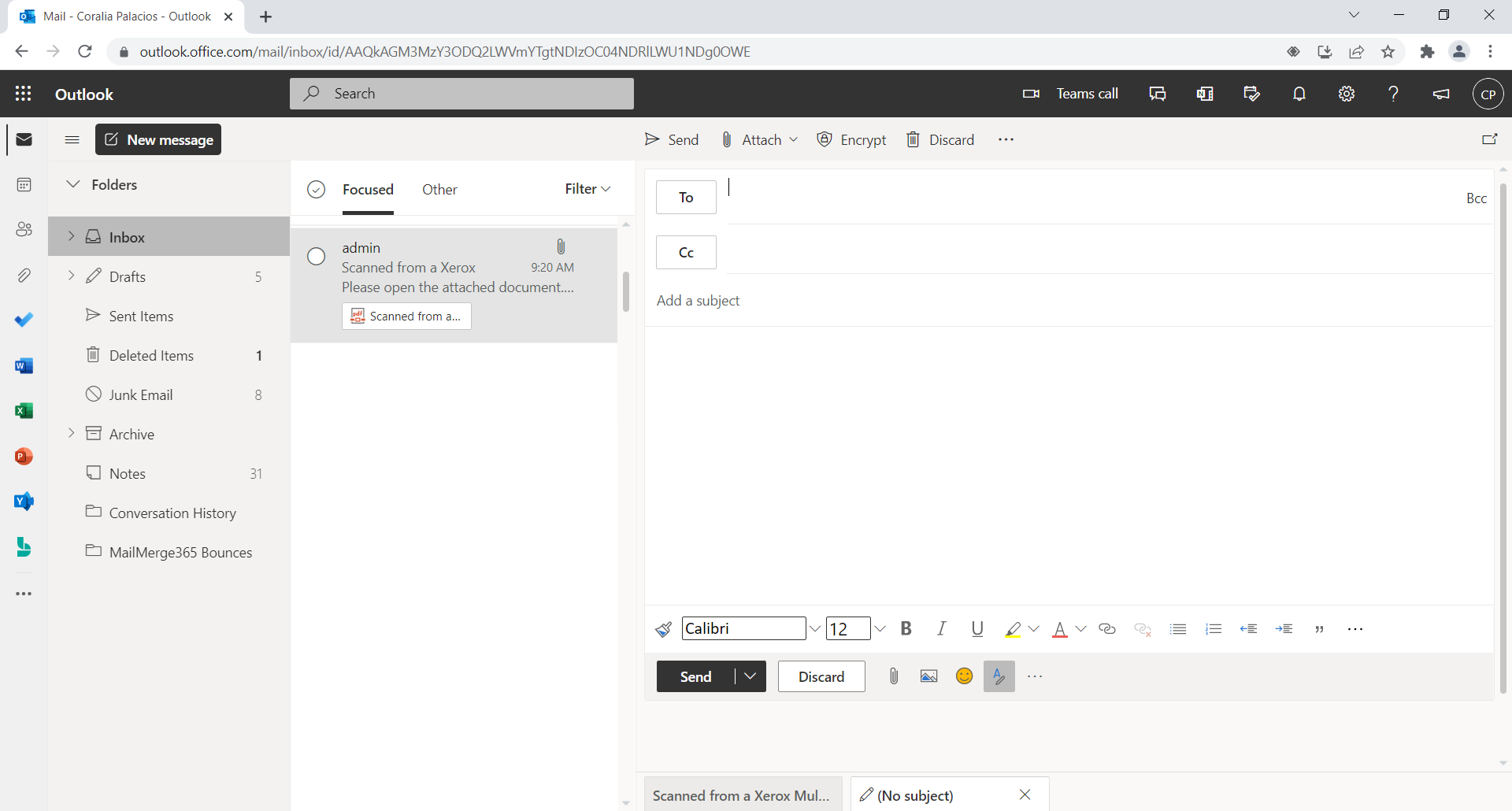The width and height of the screenshot is (1512, 811).
Task: Switch to the (No subject) draft tab
Action: pos(915,795)
